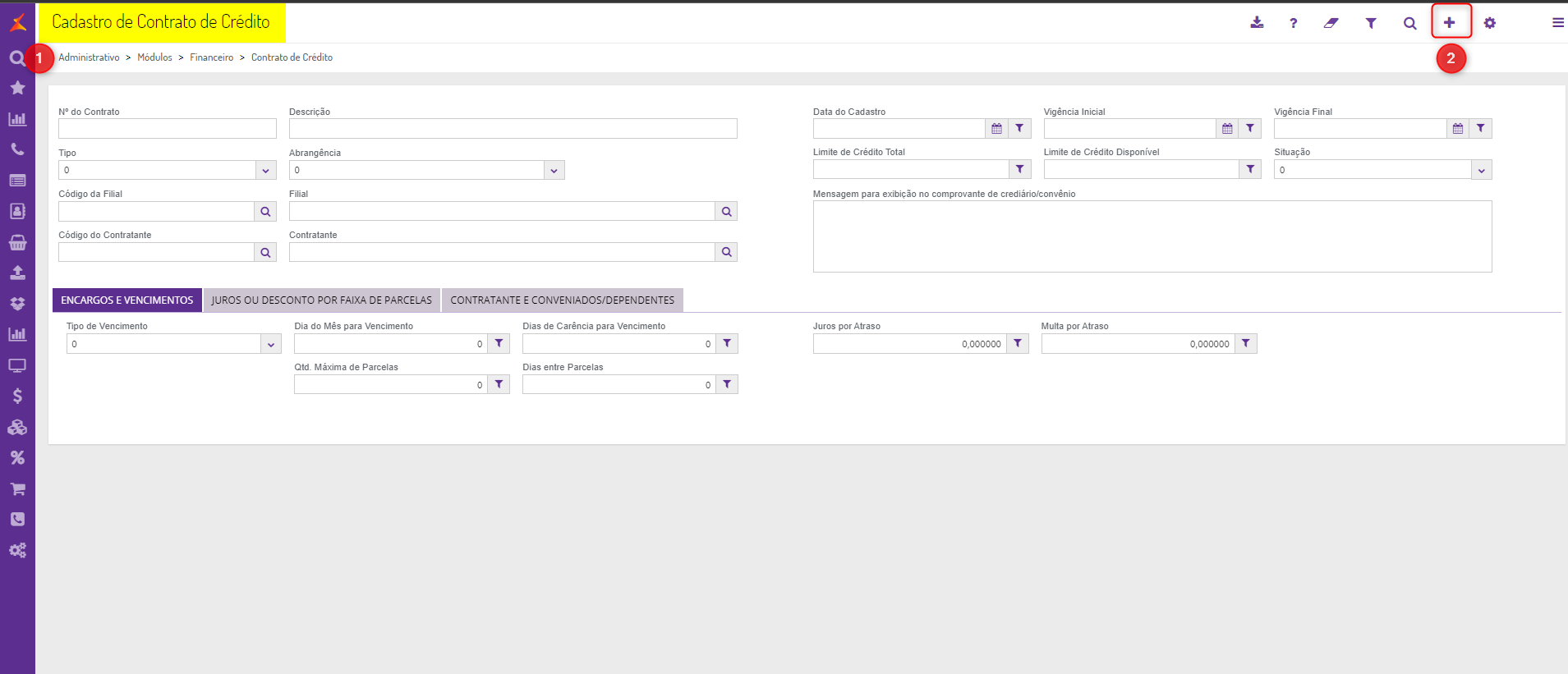The image size is (1568, 674).
Task: Click the Dias de Carência filter button
Action: [727, 343]
